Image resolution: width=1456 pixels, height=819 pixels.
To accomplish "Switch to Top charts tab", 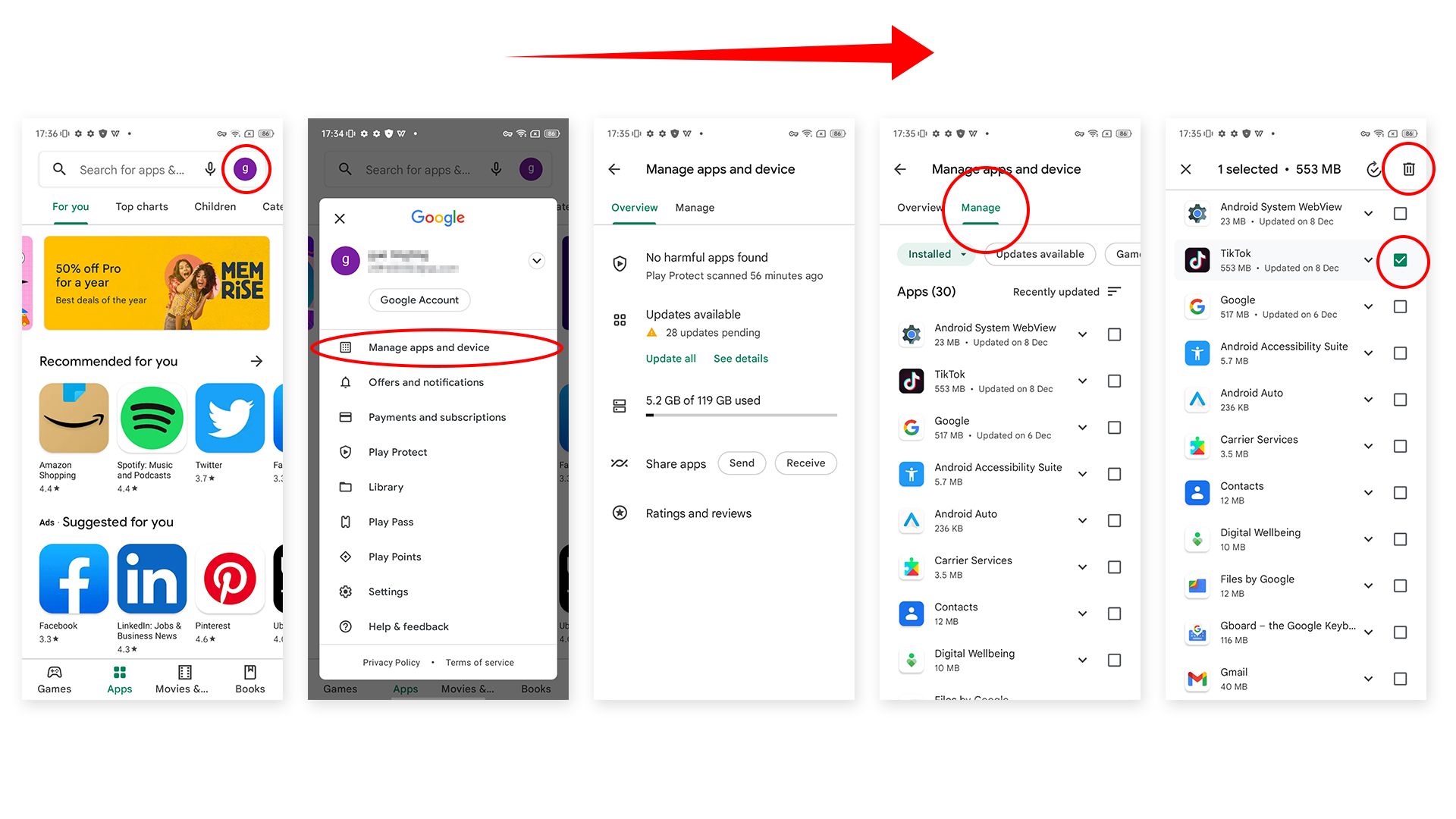I will pos(142,206).
